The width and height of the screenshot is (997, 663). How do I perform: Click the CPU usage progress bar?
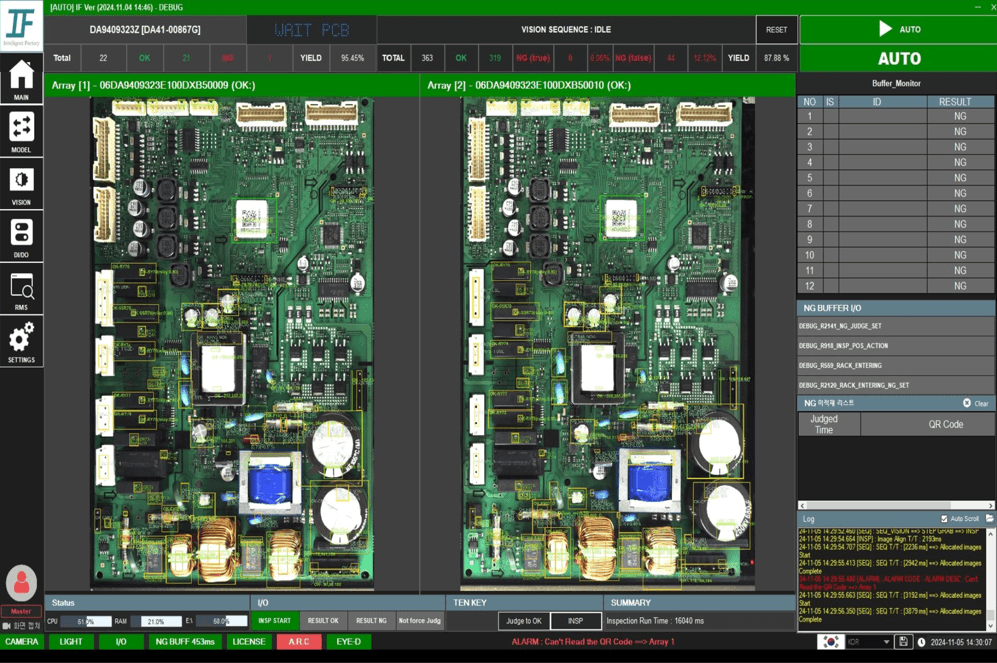tap(86, 621)
